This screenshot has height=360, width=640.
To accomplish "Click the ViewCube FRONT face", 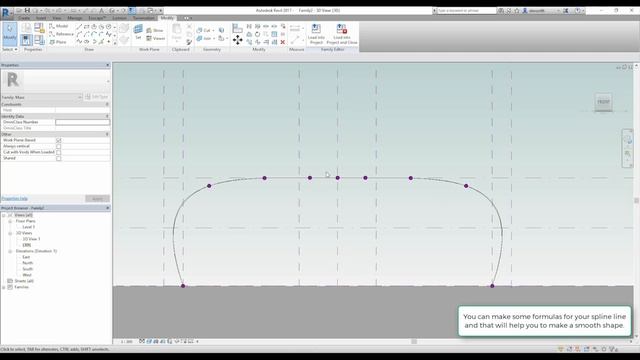I will coord(603,102).
